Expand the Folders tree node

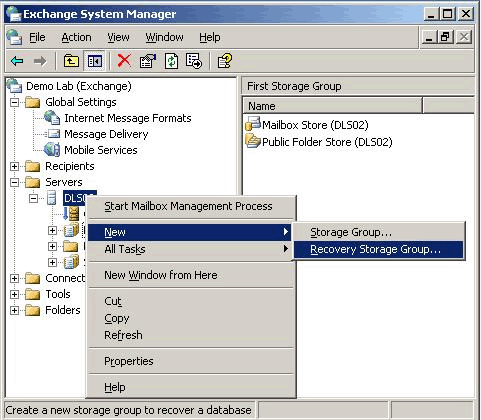tap(14, 310)
